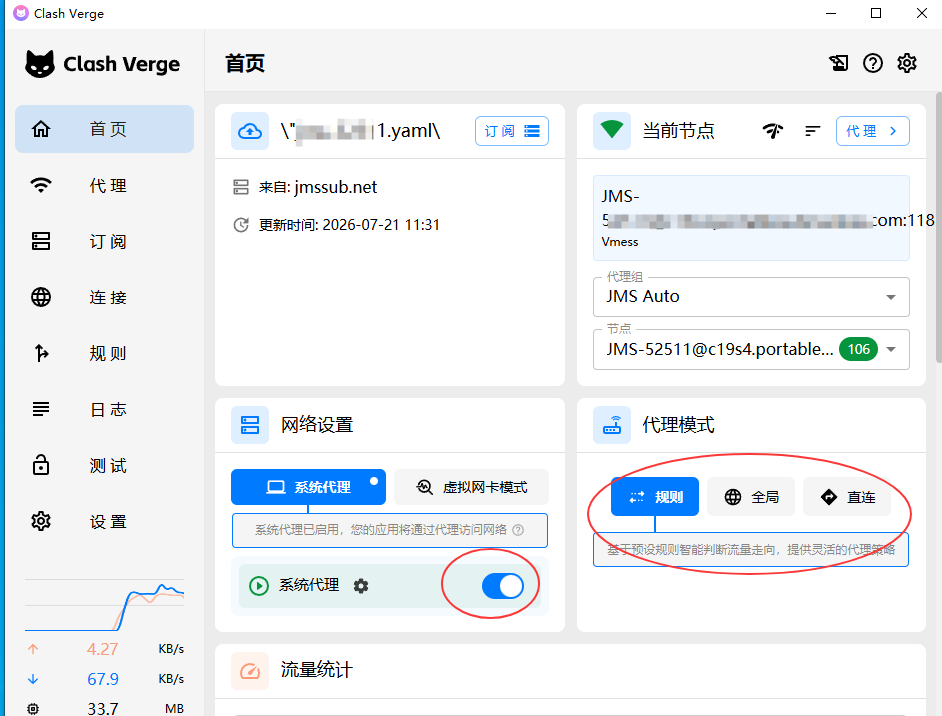Select the 系统代理 system proxy tab
The width and height of the screenshot is (942, 716).
308,487
